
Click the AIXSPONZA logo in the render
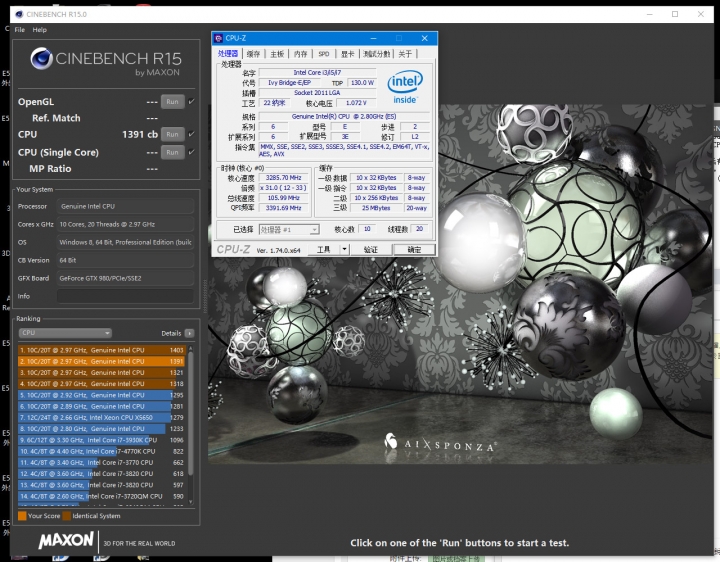[x=440, y=444]
